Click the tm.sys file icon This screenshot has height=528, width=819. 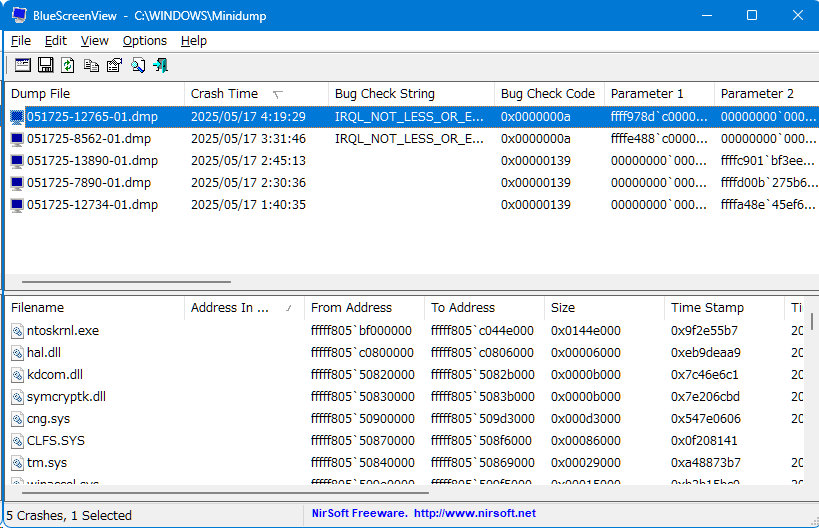18,463
